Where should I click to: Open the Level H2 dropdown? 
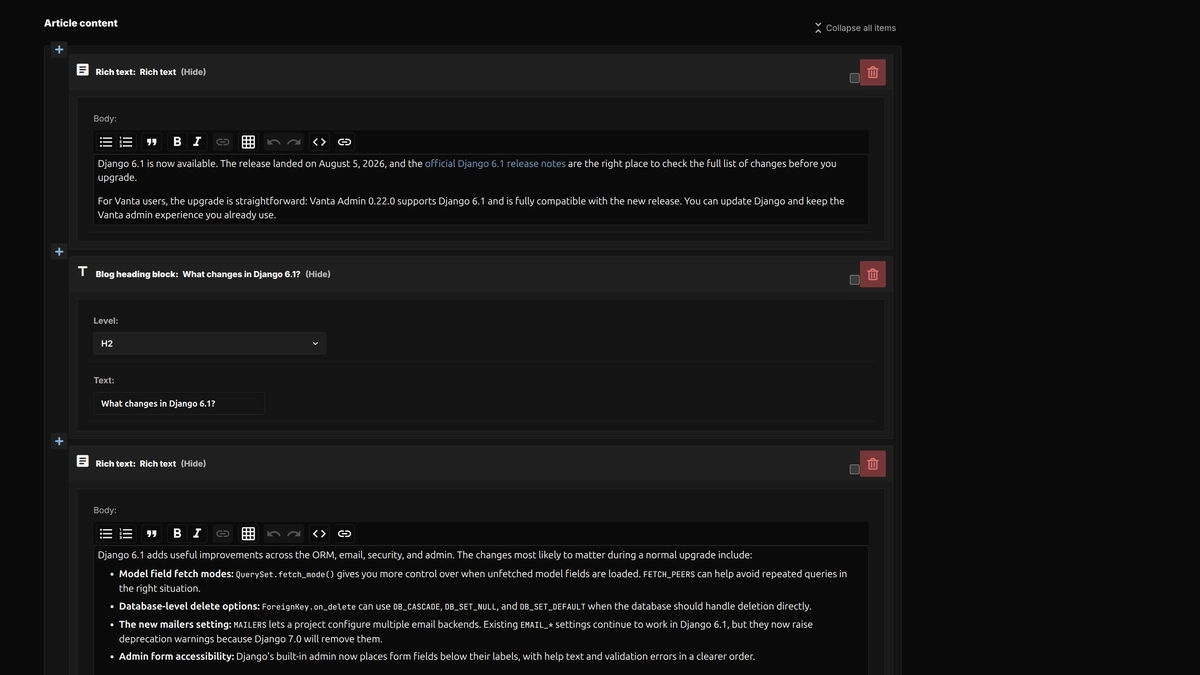tap(210, 343)
